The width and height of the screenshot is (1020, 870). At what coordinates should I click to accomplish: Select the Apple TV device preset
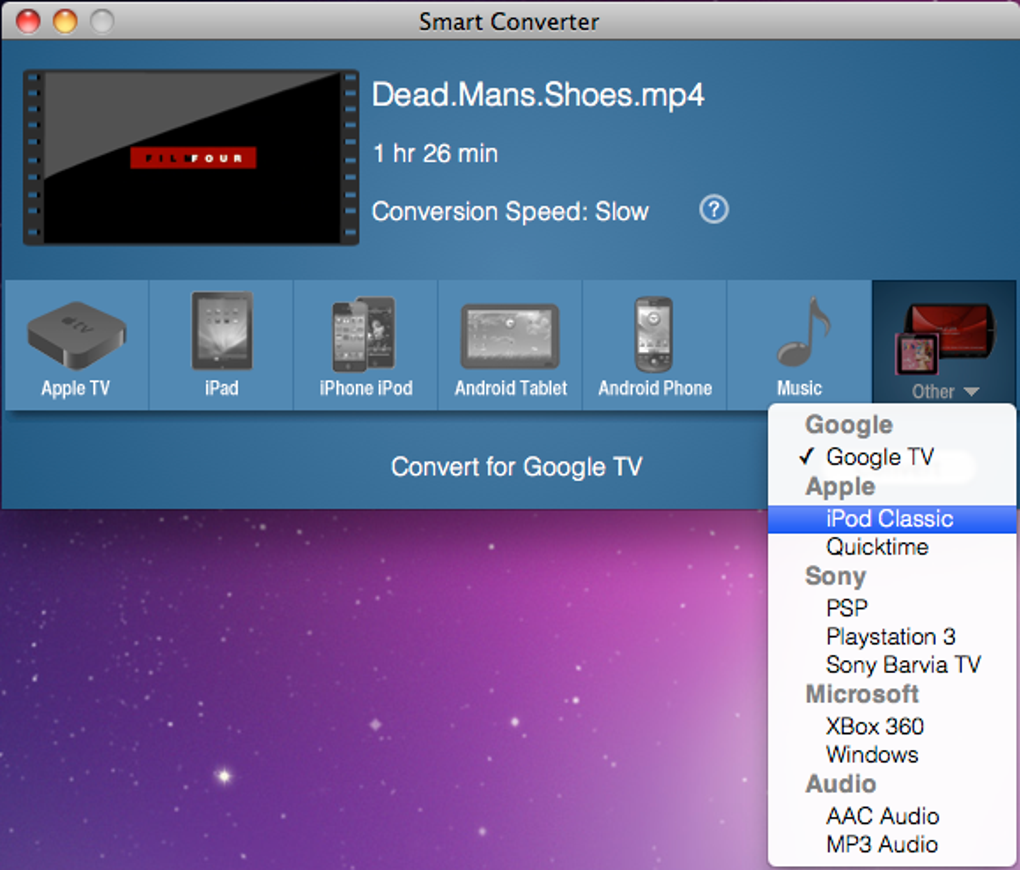click(77, 346)
